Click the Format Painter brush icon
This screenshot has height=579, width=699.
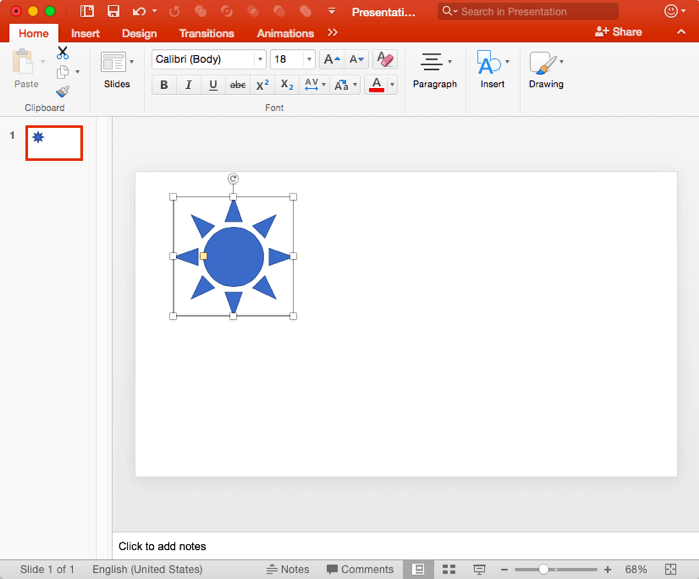pos(63,91)
